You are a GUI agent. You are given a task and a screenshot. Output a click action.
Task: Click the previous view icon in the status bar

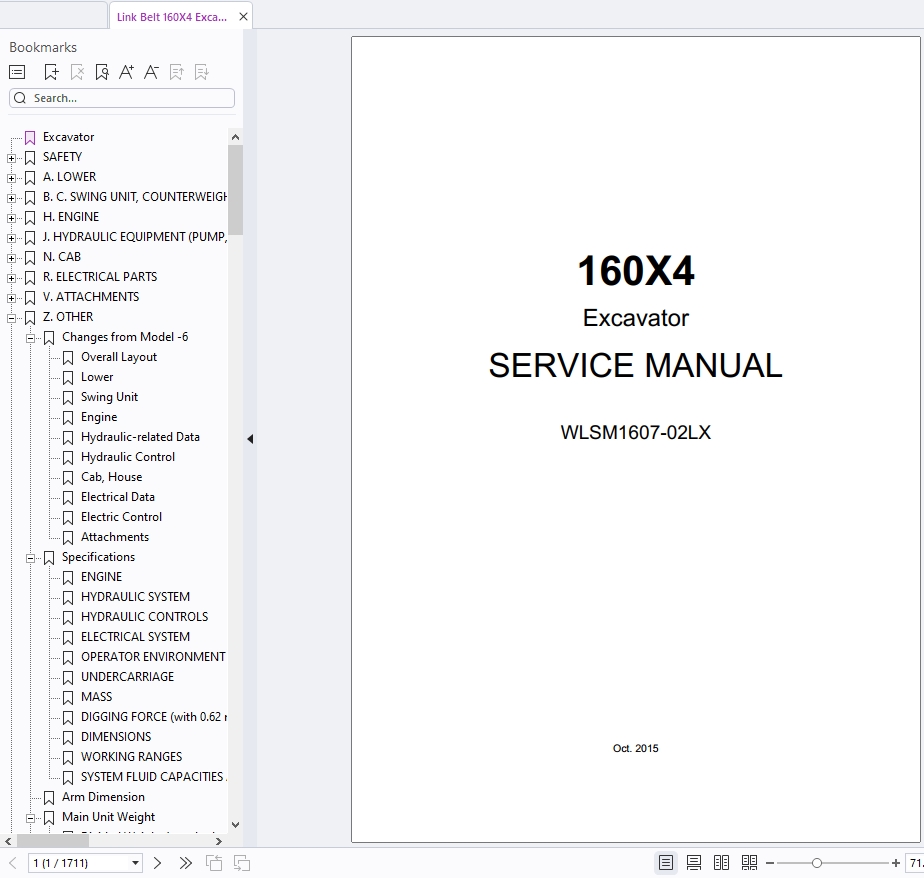pyautogui.click(x=214, y=863)
